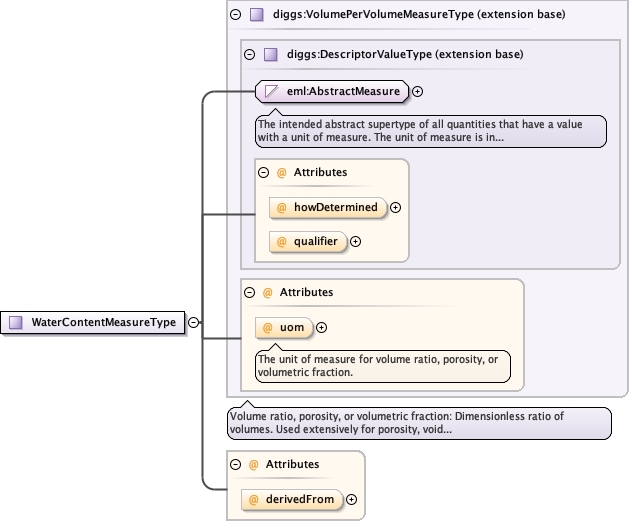The width and height of the screenshot is (630, 522).
Task: Collapse the diggs:VolumePerVolumeMeasureType group
Action: point(235,15)
